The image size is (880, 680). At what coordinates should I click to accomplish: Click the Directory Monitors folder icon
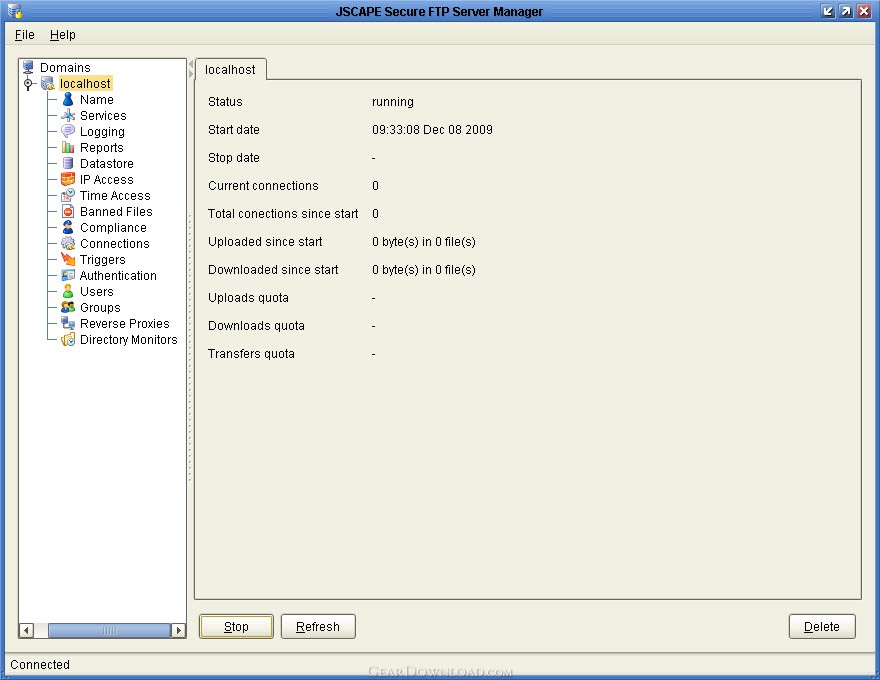[x=68, y=339]
